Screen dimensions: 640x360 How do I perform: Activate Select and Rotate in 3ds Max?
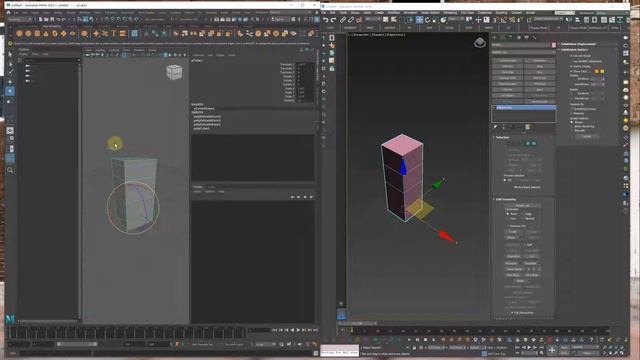click(427, 20)
